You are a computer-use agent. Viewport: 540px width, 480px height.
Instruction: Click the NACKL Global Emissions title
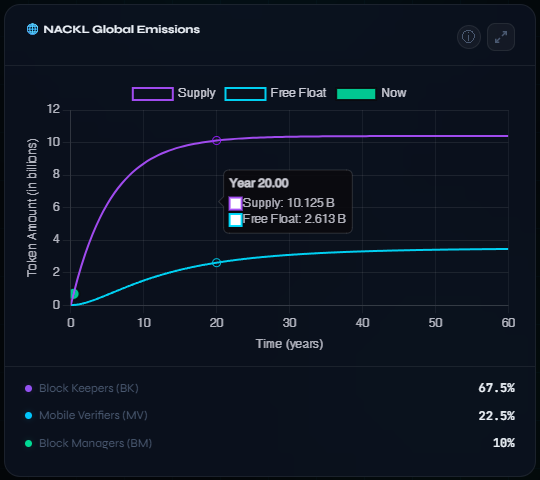coord(122,29)
